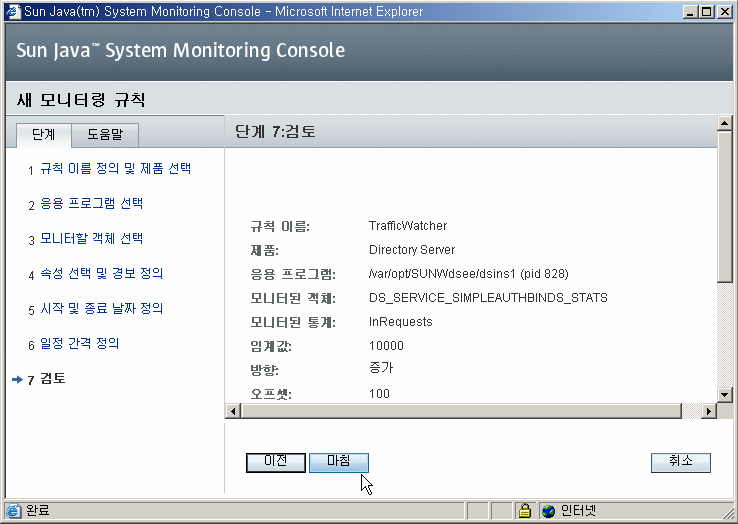Click the offset value 100
This screenshot has height=524, width=738.
pos(379,394)
